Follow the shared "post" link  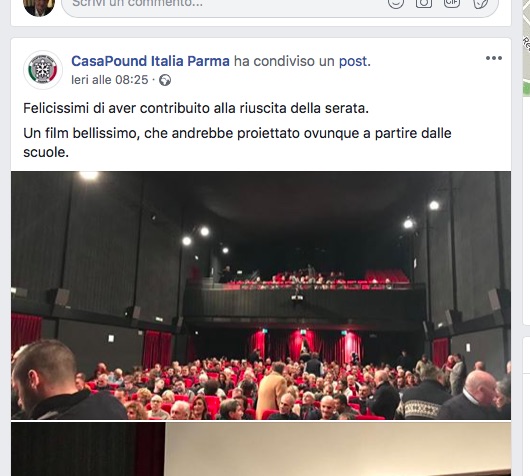coord(353,61)
